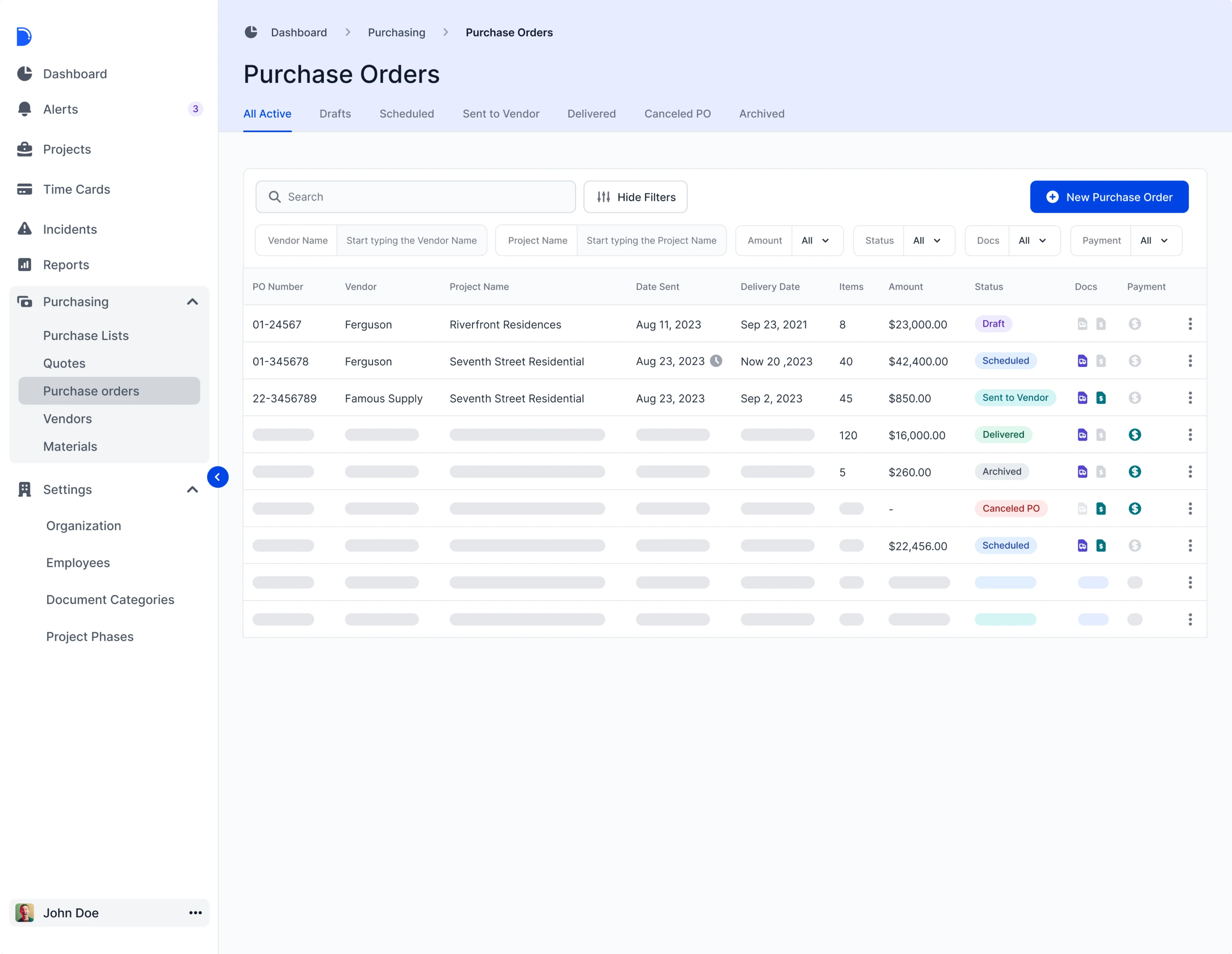Collapse sidebar with blue arrow button
This screenshot has height=954, width=1232.
(x=218, y=477)
